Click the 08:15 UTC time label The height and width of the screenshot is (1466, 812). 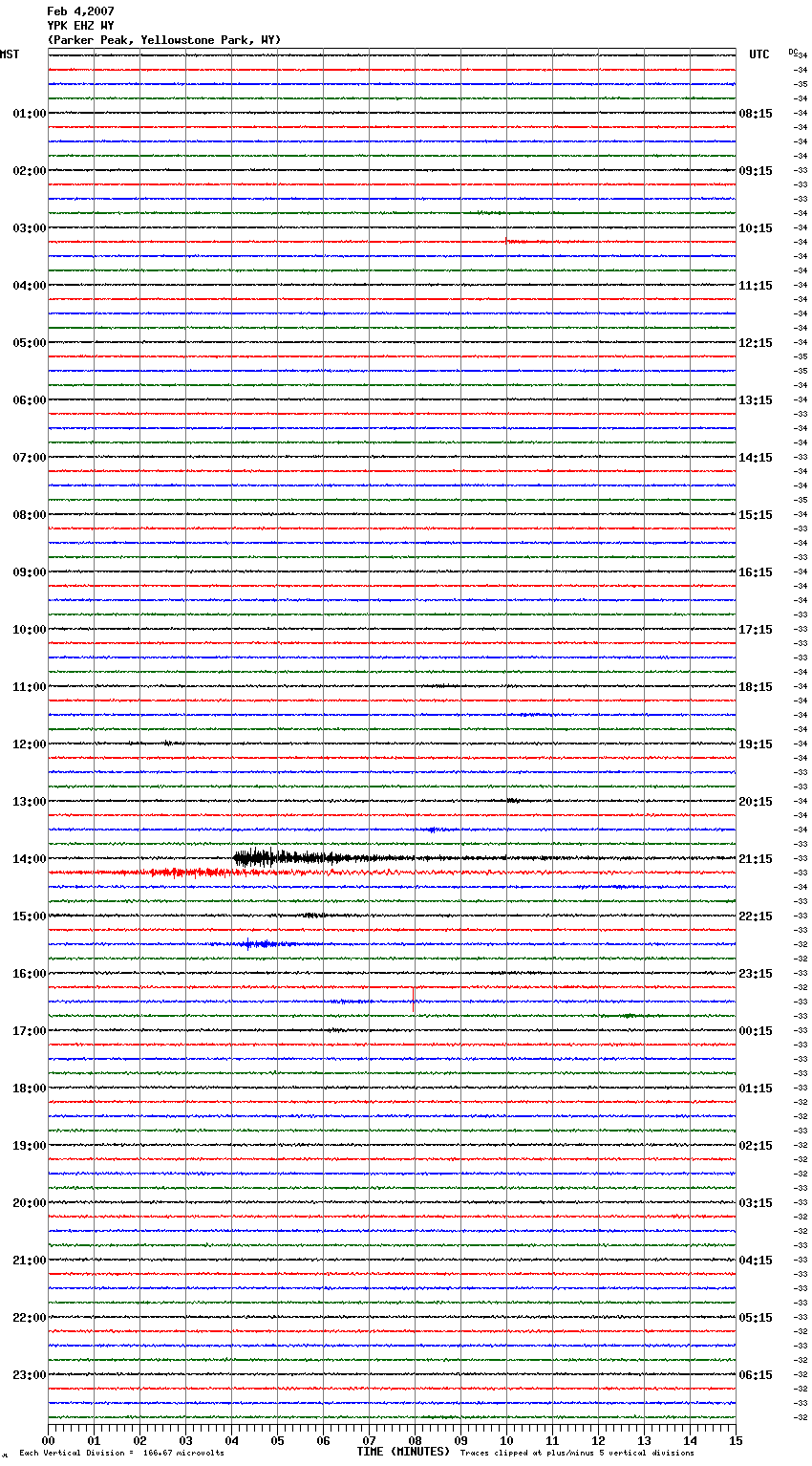coord(756,114)
